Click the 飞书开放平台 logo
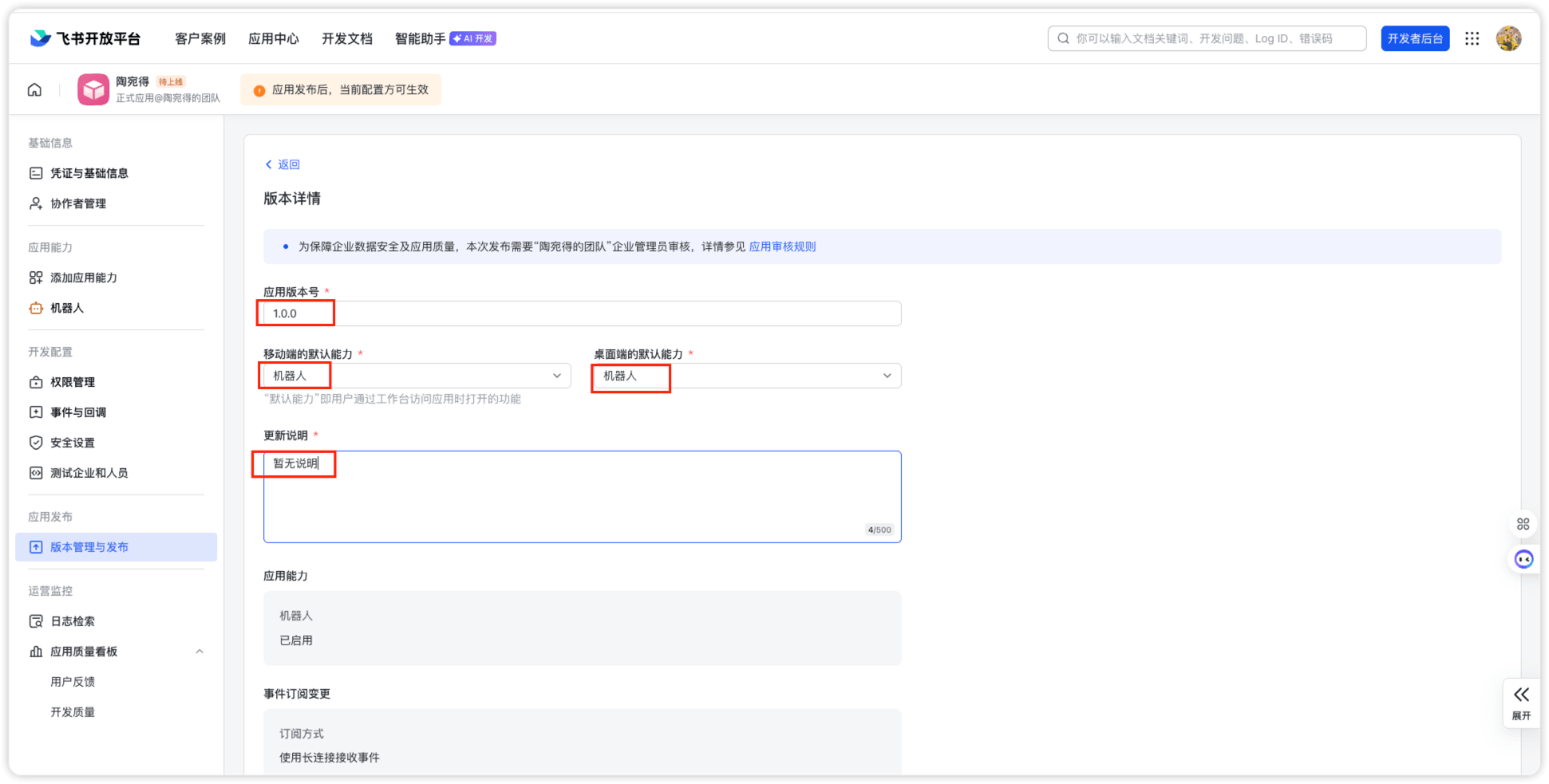This screenshot has height=784, width=1549. 85,38
